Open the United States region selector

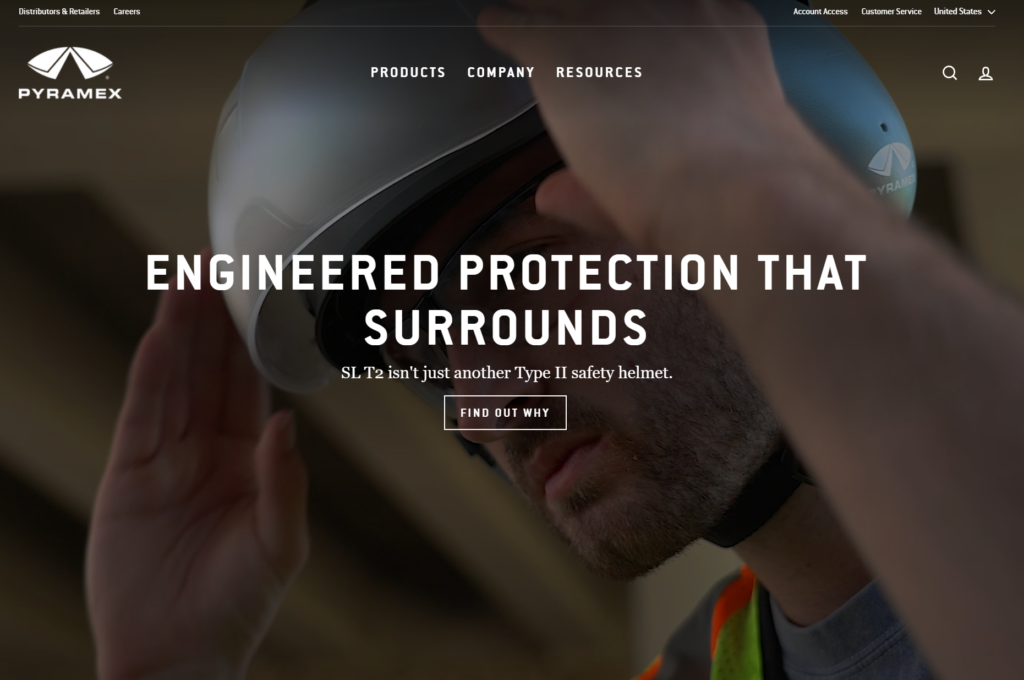964,11
